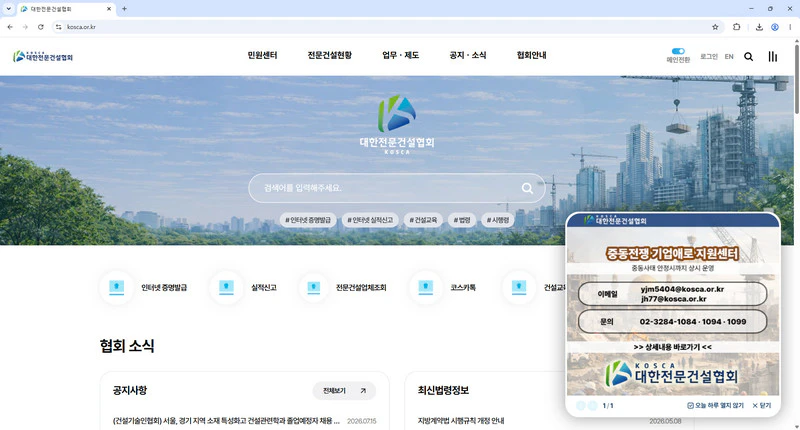
Task: Click the 전체보기 button for 공지사항
Action: 344,391
